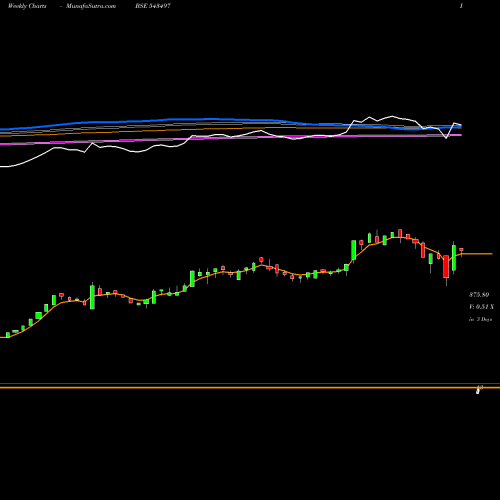Viewport: 500px width, 500px height.
Task: Click the 875.80 price value
Action: (479, 295)
